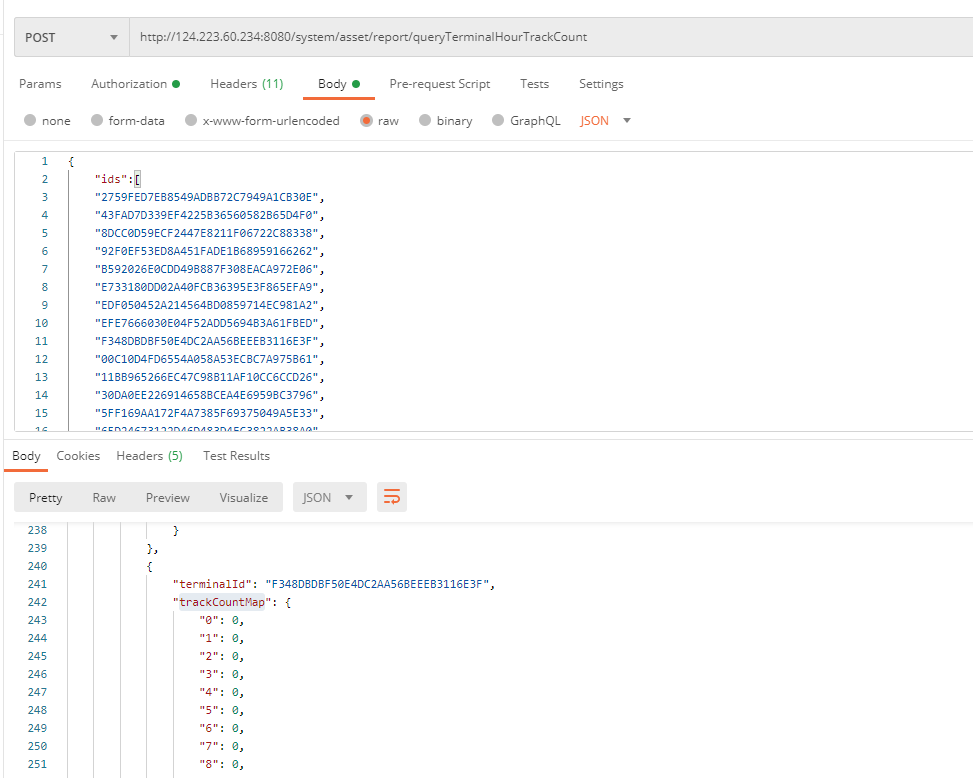973x778 pixels.
Task: Click the wrap lines icon in response toolbar
Action: [392, 497]
